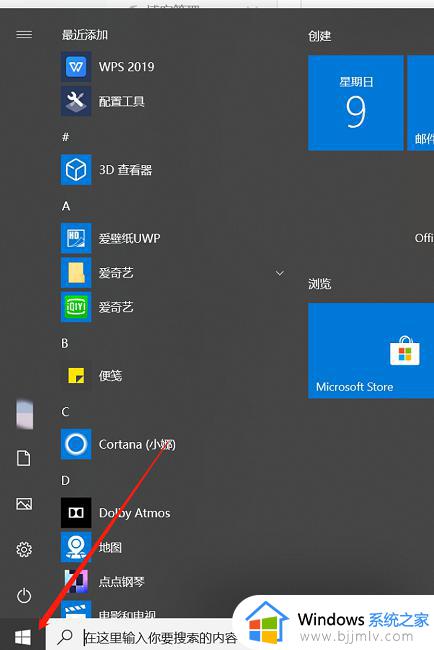Open the Dolby Atmos icon
The image size is (434, 650).
tap(76, 513)
